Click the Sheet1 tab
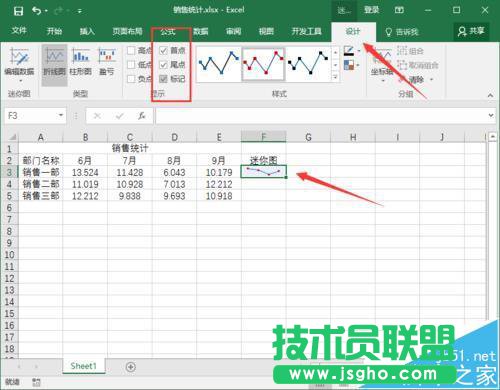Screen dimensions: 500x390 click(x=83, y=366)
